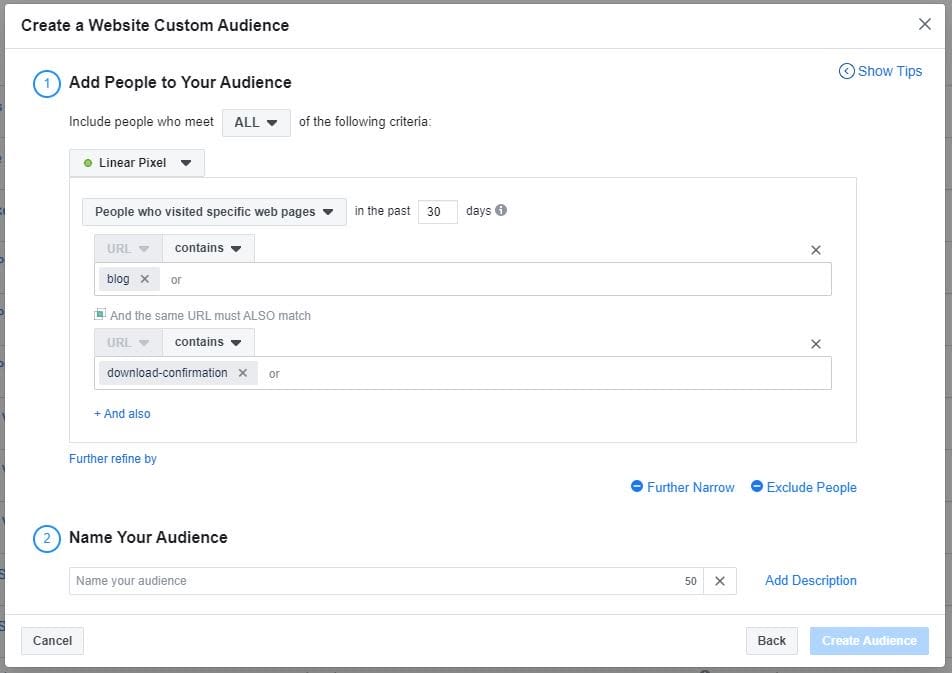Remove the blog URL rule with X
Image resolution: width=952 pixels, height=673 pixels.
tap(816, 250)
